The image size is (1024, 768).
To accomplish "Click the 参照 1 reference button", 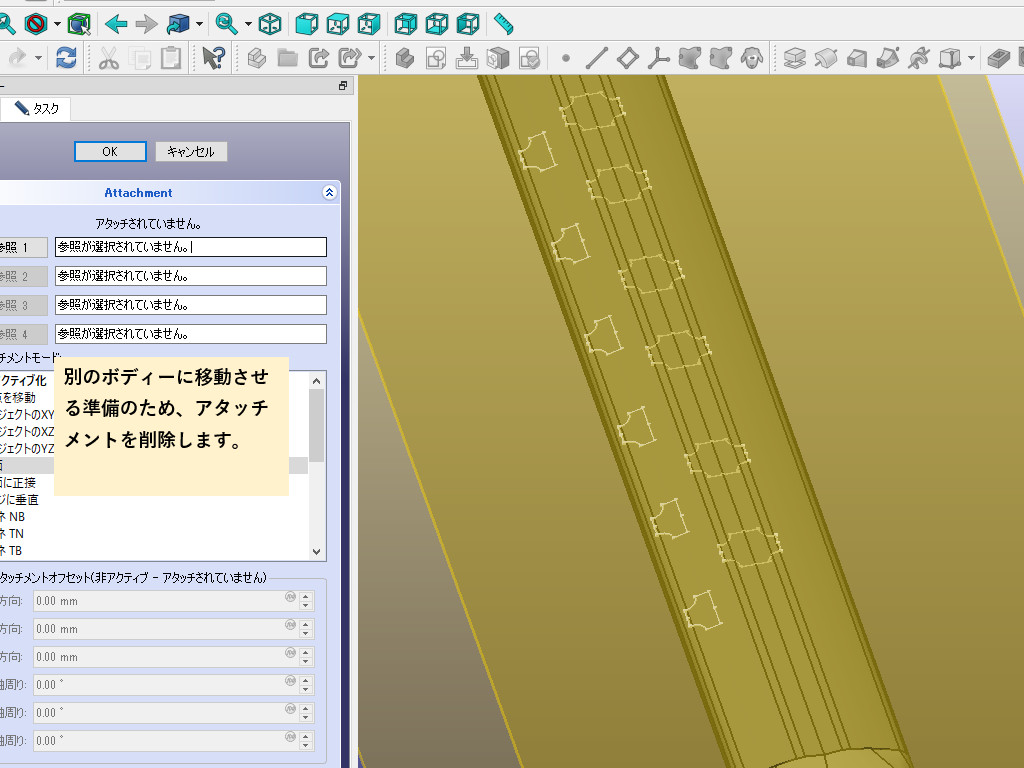I will point(22,247).
